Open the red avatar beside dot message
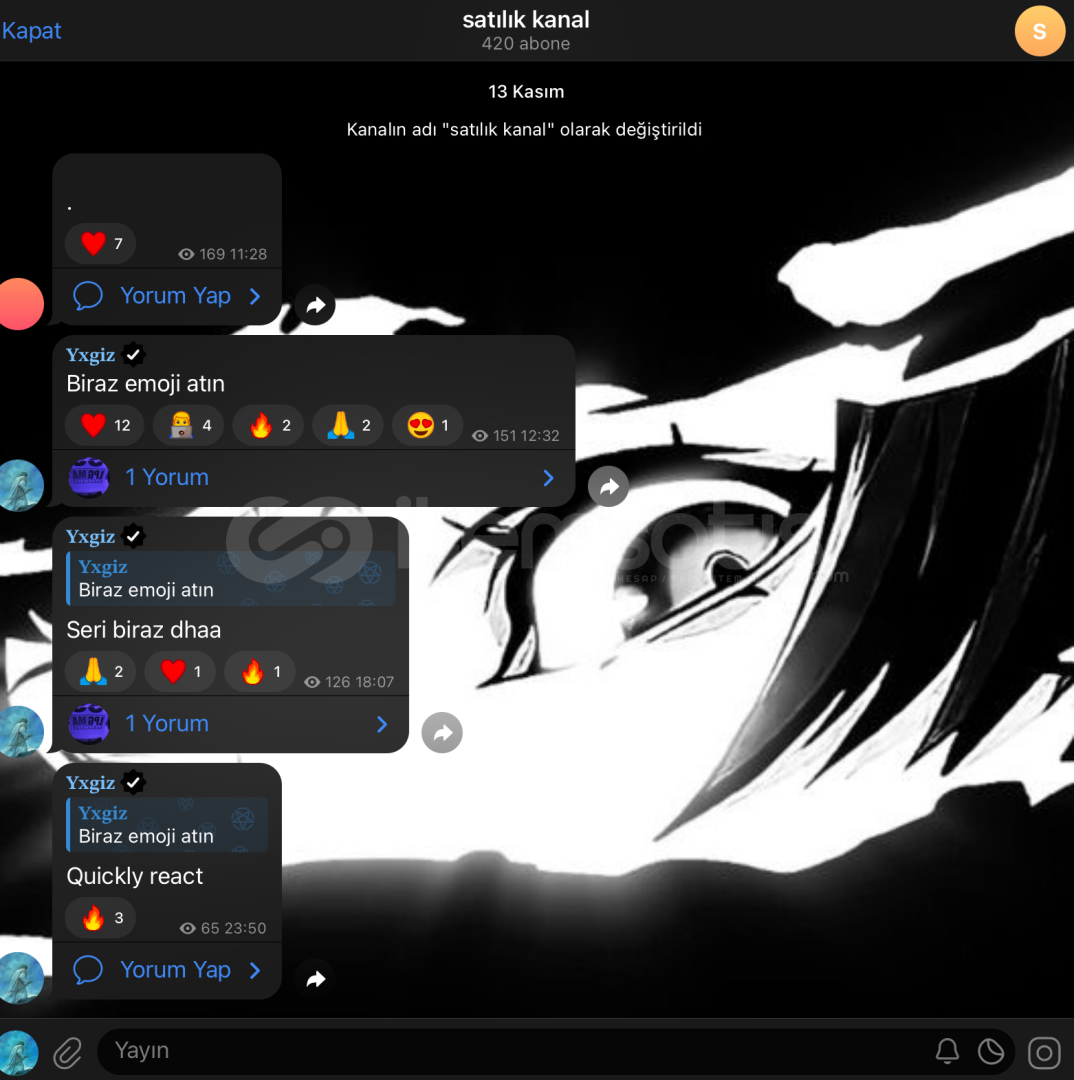Screen dimensions: 1074x1080 21,304
